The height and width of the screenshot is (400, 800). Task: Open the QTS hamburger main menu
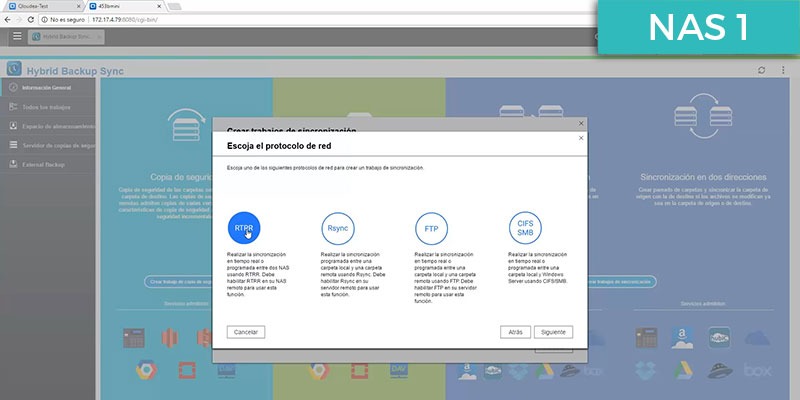coord(17,36)
